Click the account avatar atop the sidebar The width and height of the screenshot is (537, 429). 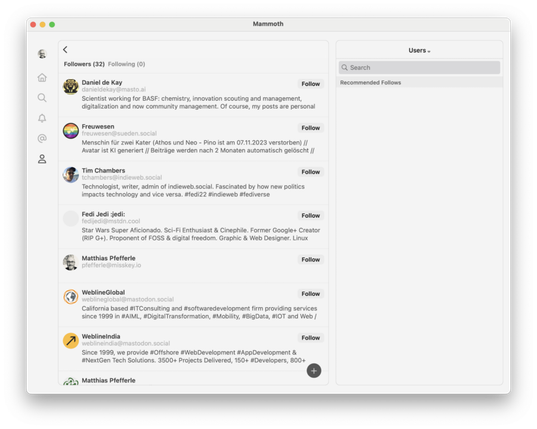[x=42, y=54]
